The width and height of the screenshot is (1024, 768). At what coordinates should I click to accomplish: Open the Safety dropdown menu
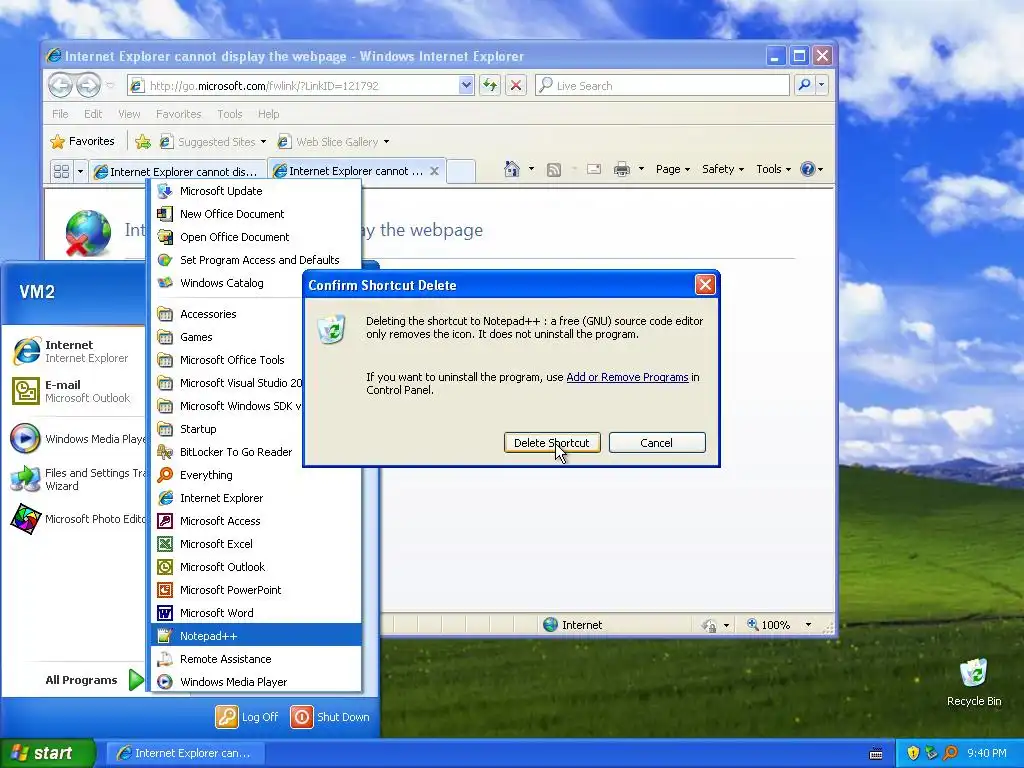(723, 169)
